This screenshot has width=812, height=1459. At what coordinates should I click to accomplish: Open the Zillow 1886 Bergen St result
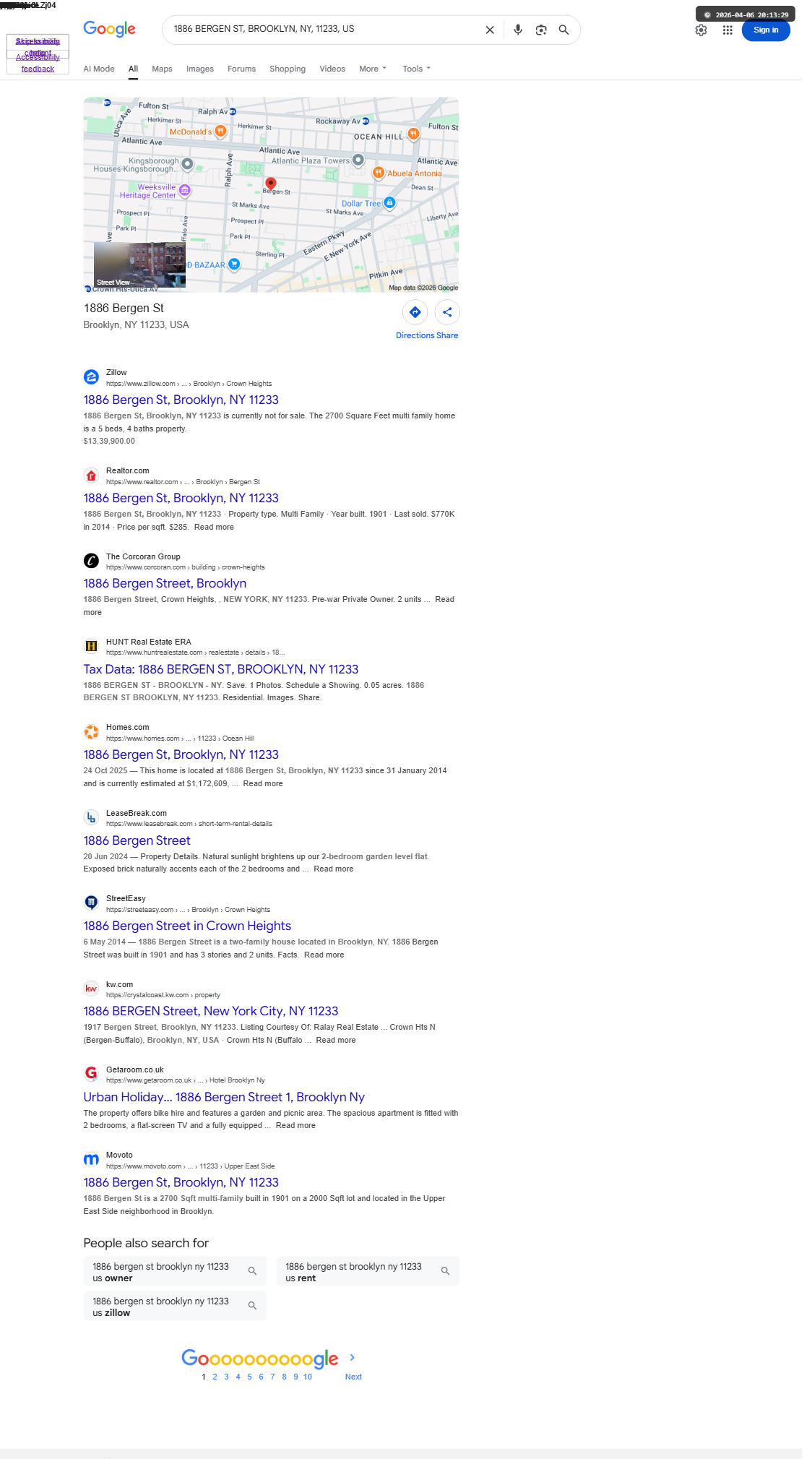click(181, 400)
